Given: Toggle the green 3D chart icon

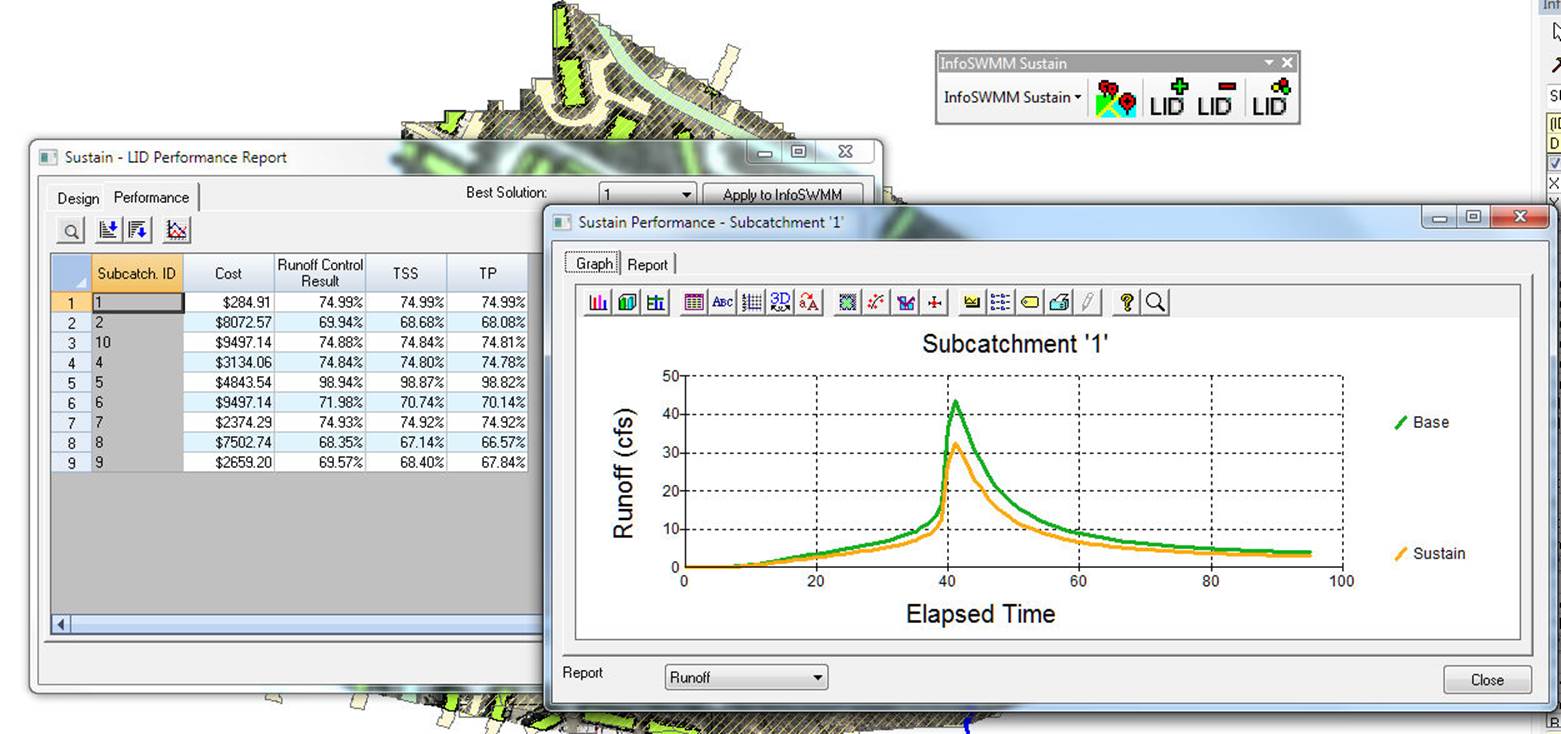Looking at the screenshot, I should tap(627, 302).
